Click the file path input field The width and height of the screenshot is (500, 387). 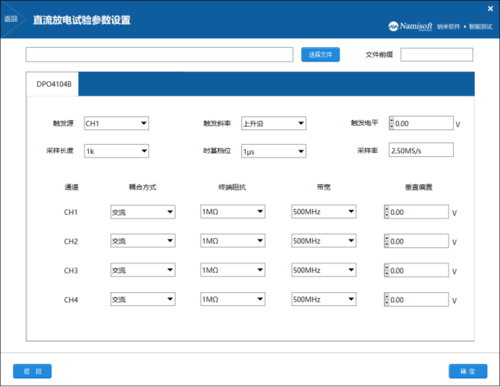point(159,55)
